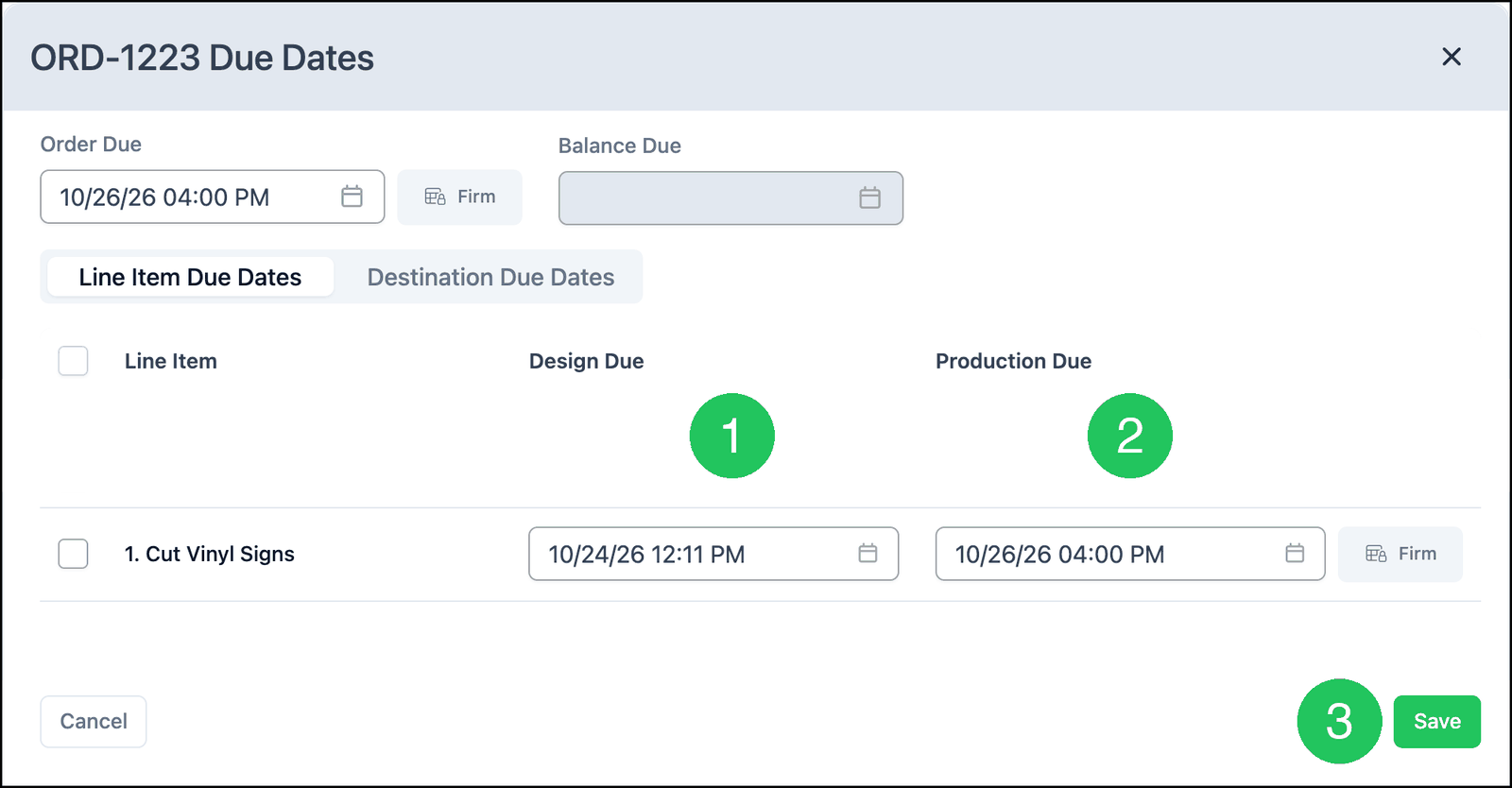1512x788 pixels.
Task: Edit Production Due date for Cut Vinyl Signs
Action: pos(1130,554)
